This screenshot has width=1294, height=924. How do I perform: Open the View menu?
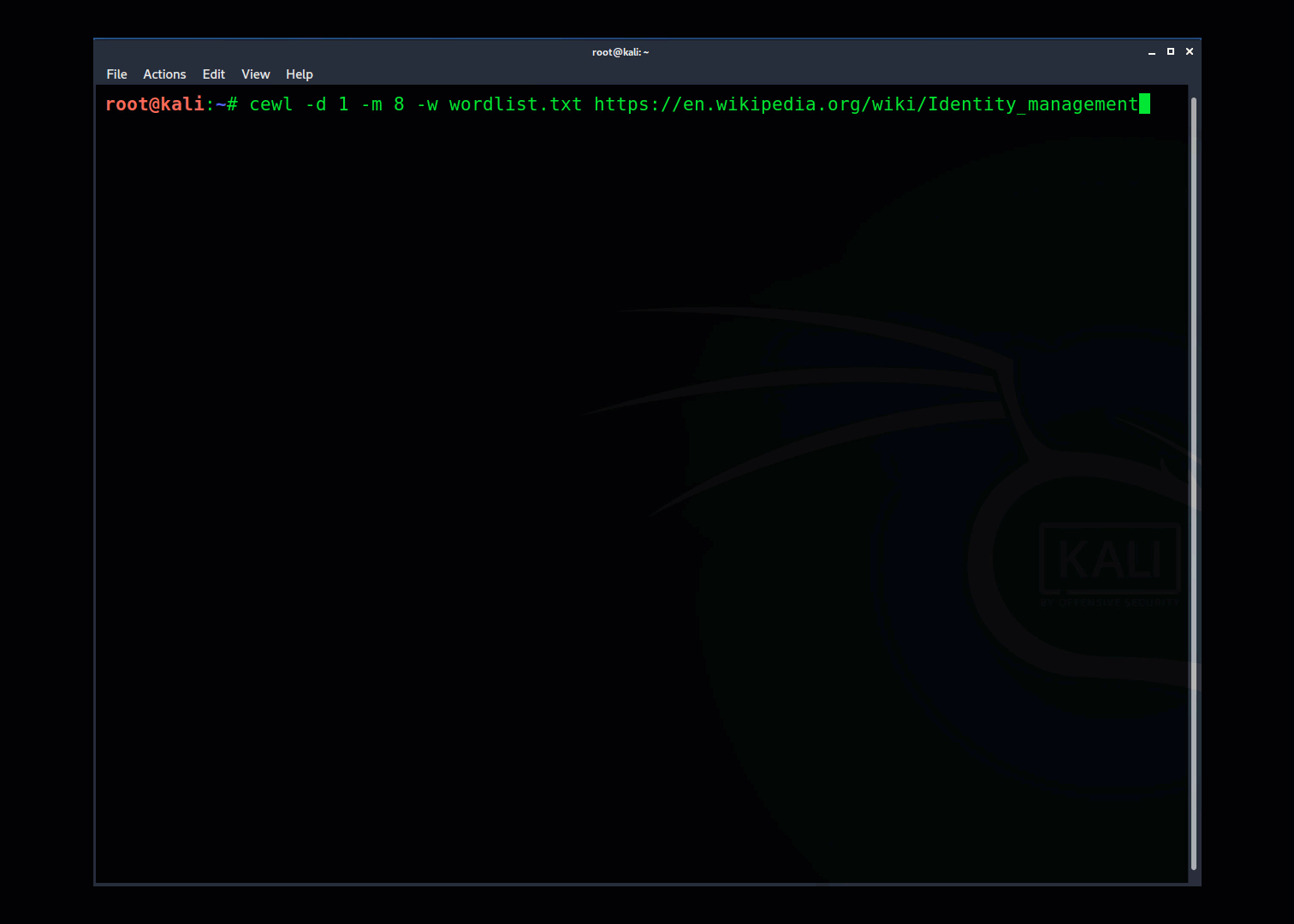[255, 74]
